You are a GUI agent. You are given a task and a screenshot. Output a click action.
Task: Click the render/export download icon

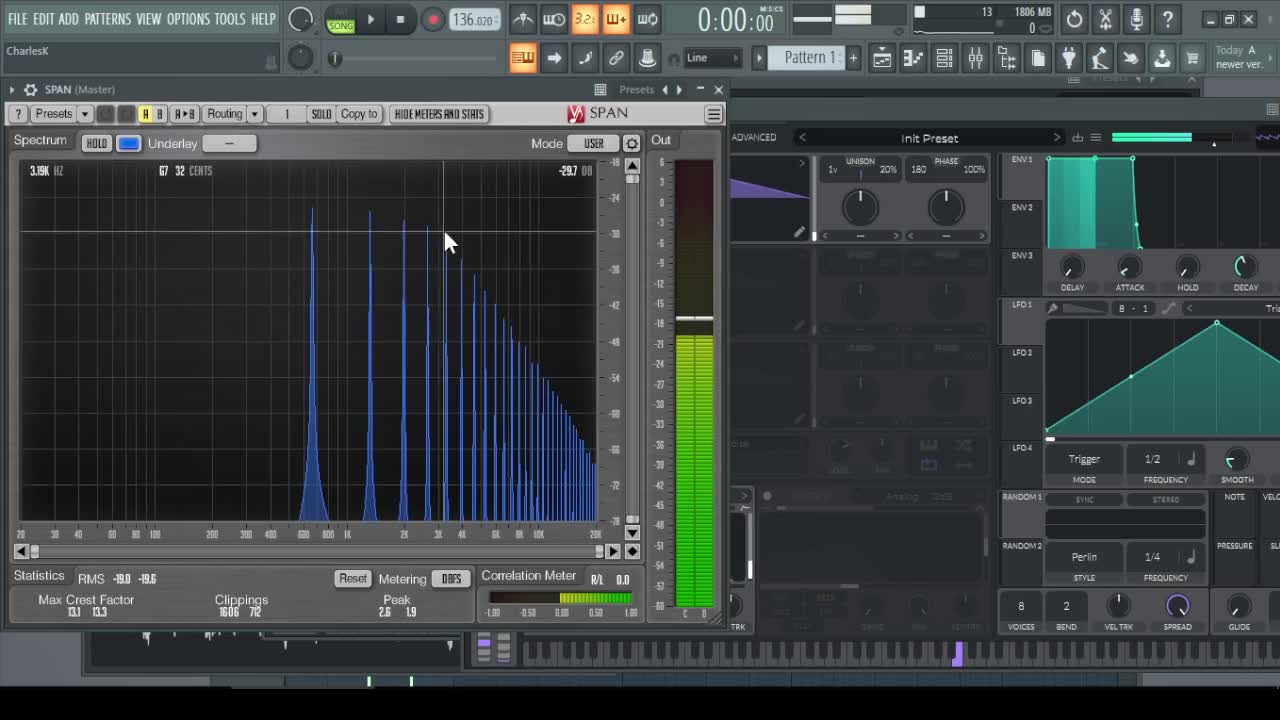[x=1162, y=58]
